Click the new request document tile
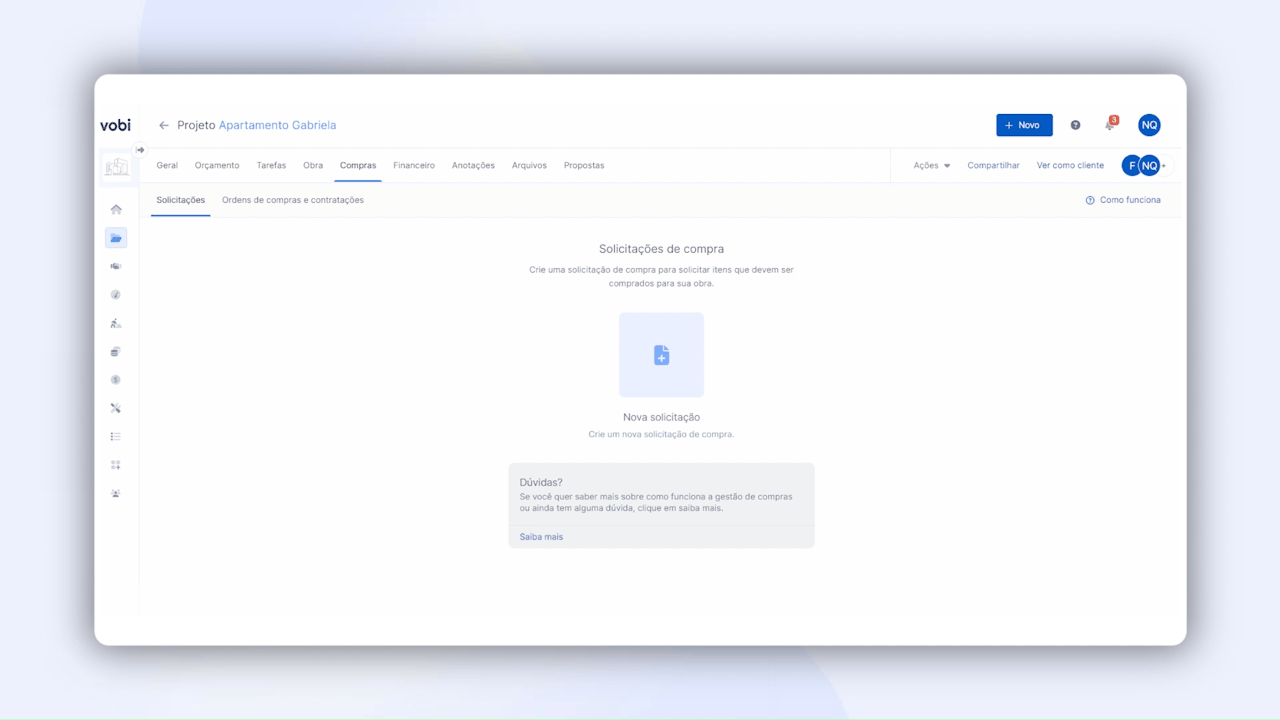The image size is (1280, 720). pyautogui.click(x=661, y=355)
